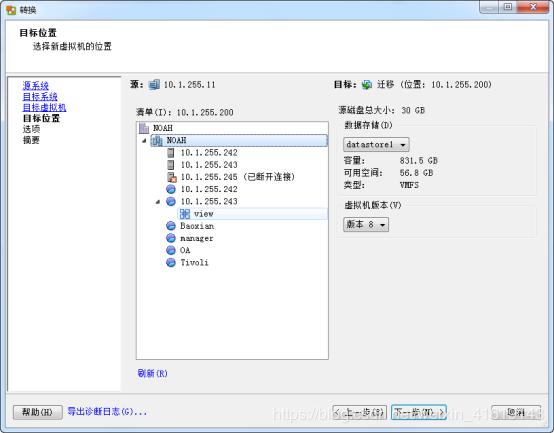The image size is (554, 433).
Task: Open the 版本 8 virtual machine version dropdown
Action: point(366,225)
